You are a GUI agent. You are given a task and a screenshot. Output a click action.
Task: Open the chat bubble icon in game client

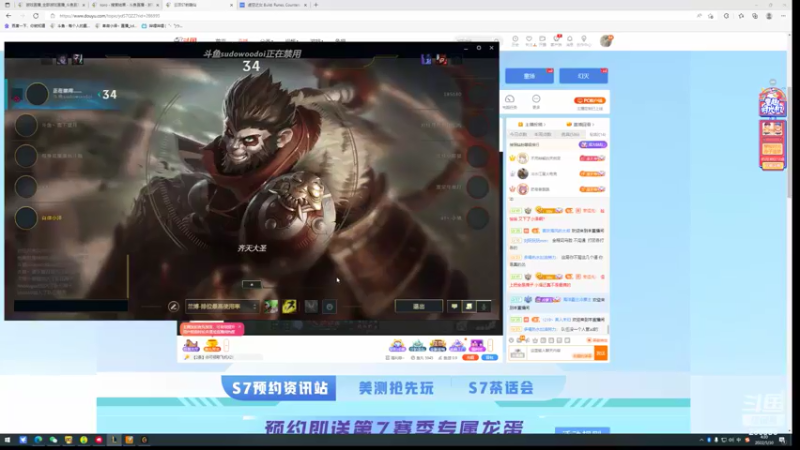tap(454, 306)
